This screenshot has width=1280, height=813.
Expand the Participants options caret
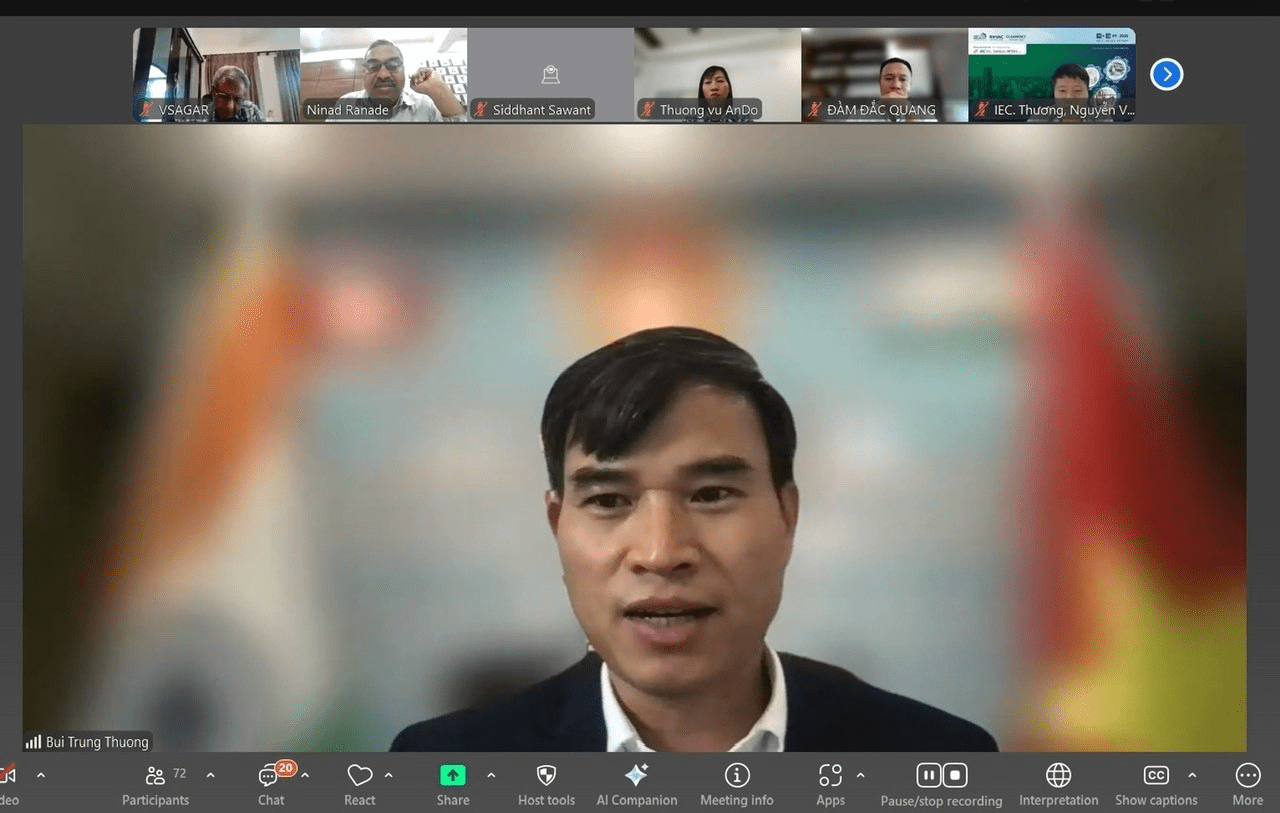tap(210, 775)
